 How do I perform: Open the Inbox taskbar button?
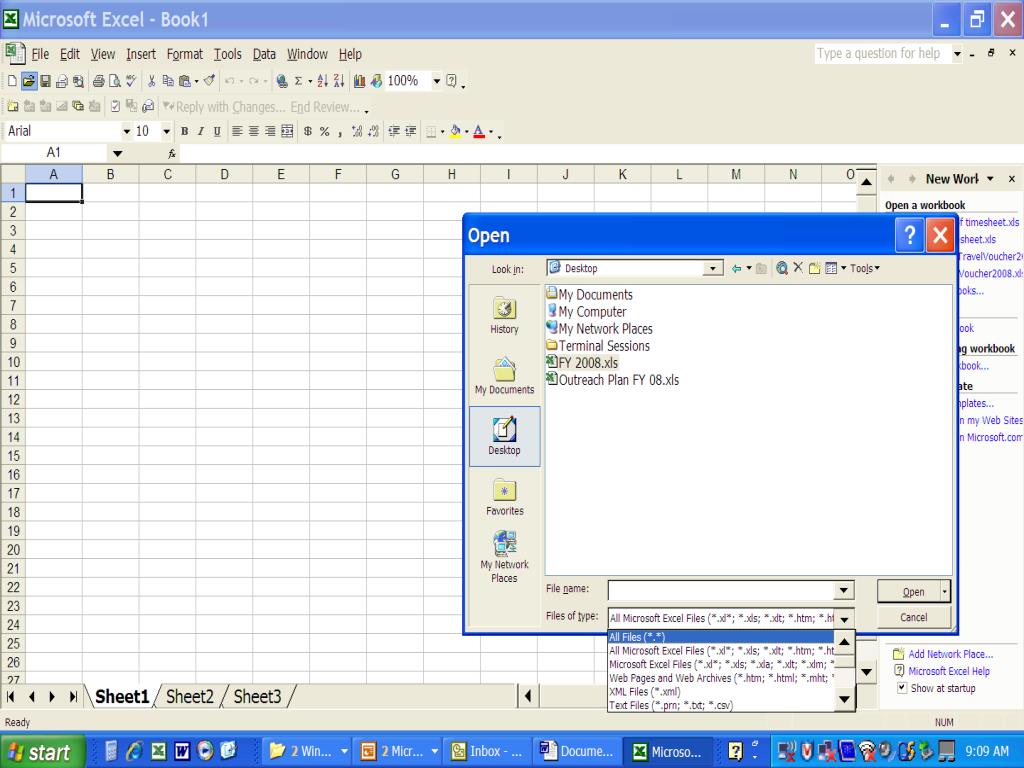[x=487, y=752]
